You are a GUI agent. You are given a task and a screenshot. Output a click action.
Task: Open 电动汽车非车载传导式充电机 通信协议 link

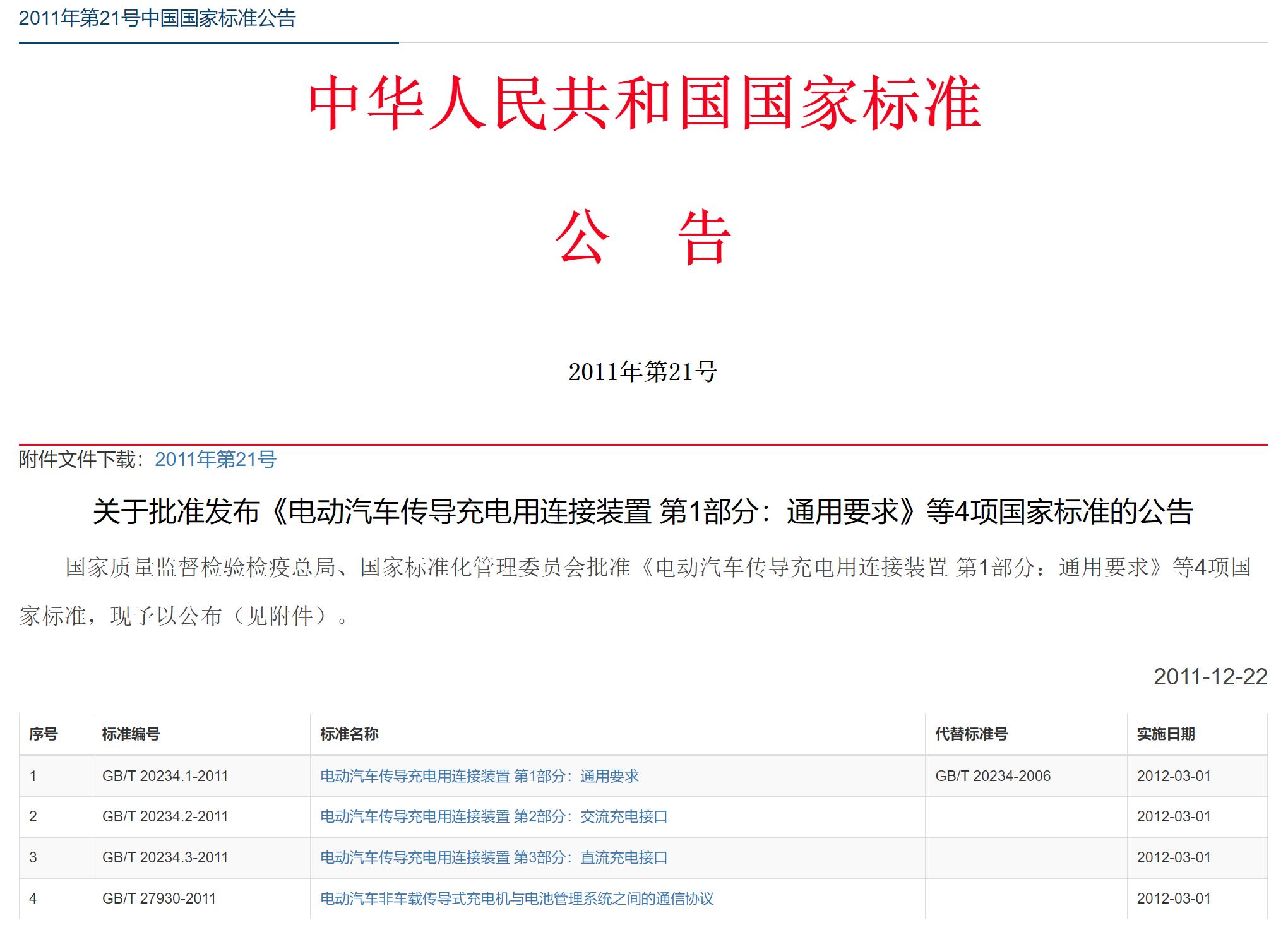(516, 898)
